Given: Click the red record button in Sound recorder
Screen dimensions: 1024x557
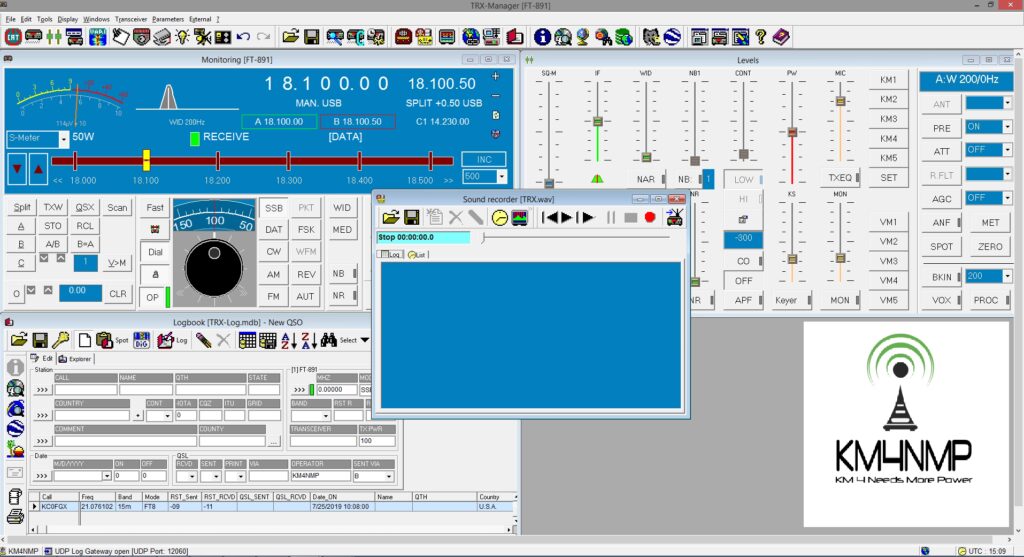Looking at the screenshot, I should coord(650,217).
